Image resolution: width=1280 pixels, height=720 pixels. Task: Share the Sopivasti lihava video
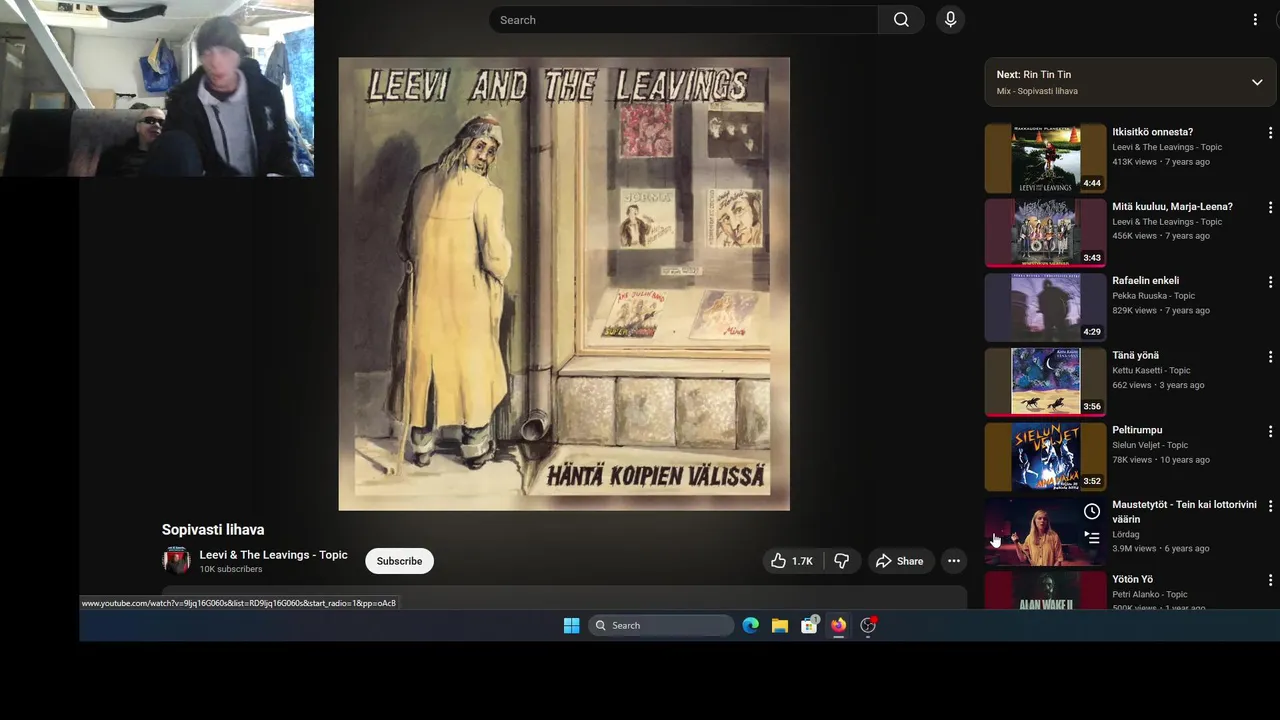point(900,561)
